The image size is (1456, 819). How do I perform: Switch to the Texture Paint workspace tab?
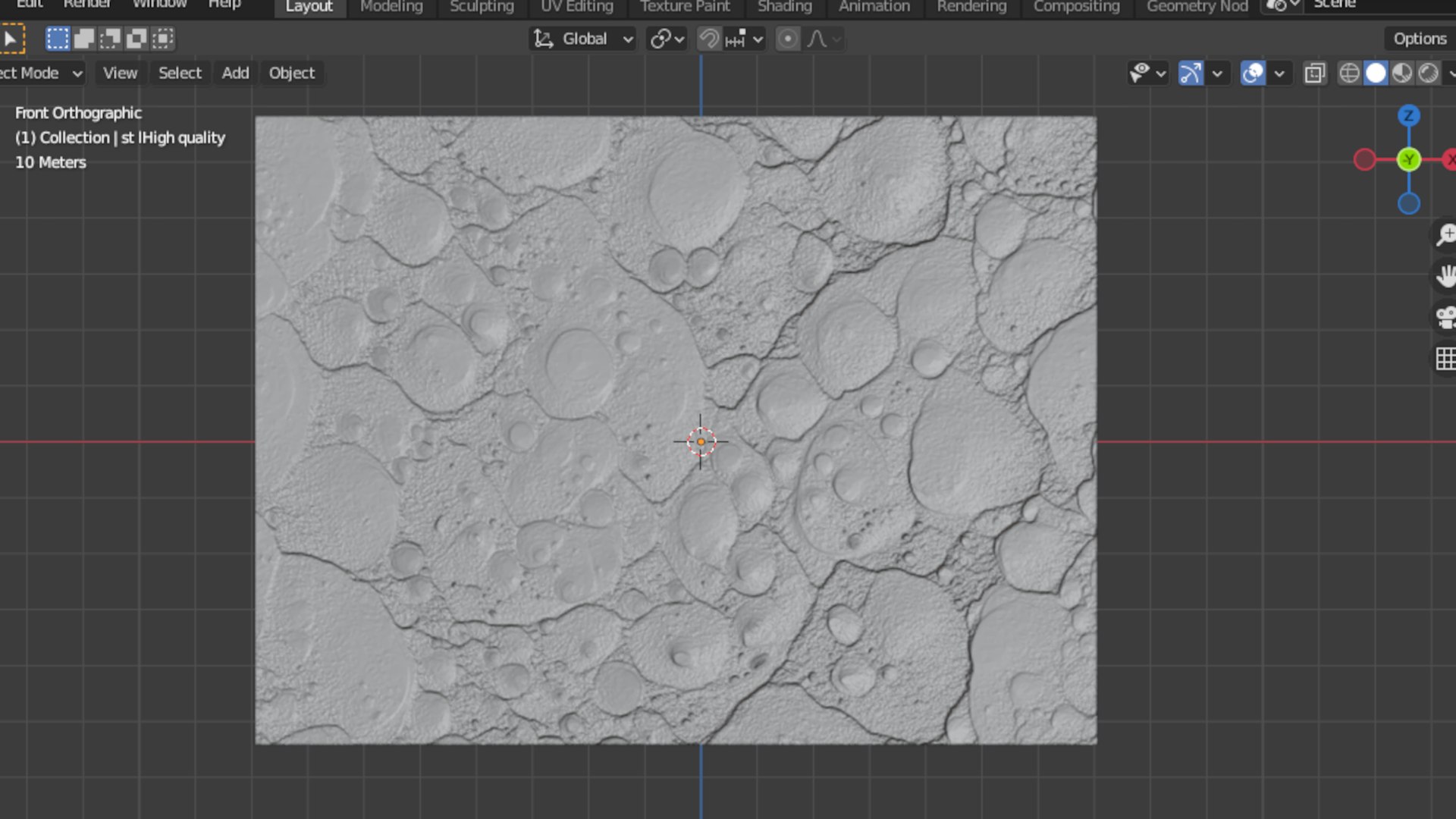tap(685, 7)
